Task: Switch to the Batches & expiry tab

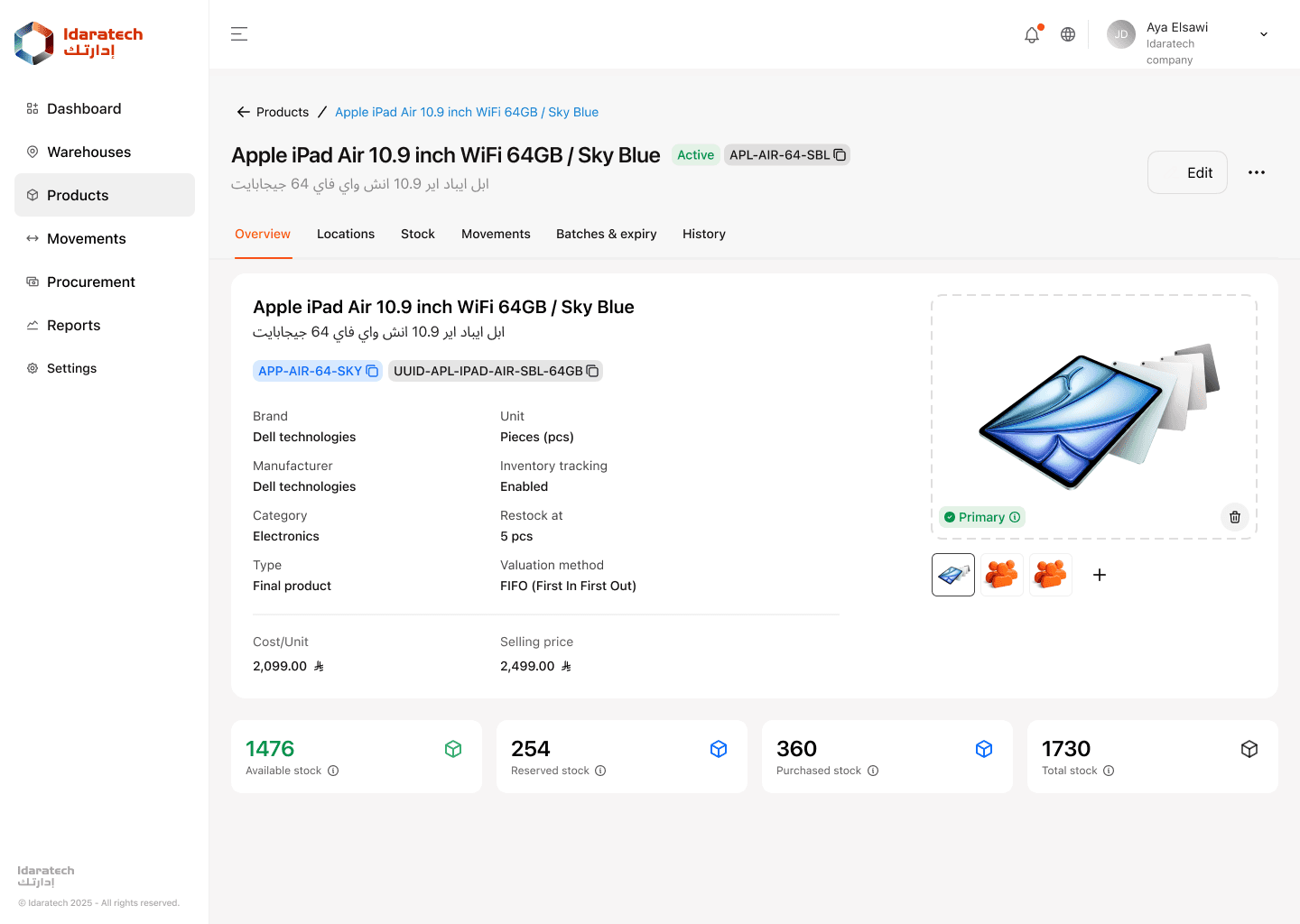Action: (x=607, y=234)
